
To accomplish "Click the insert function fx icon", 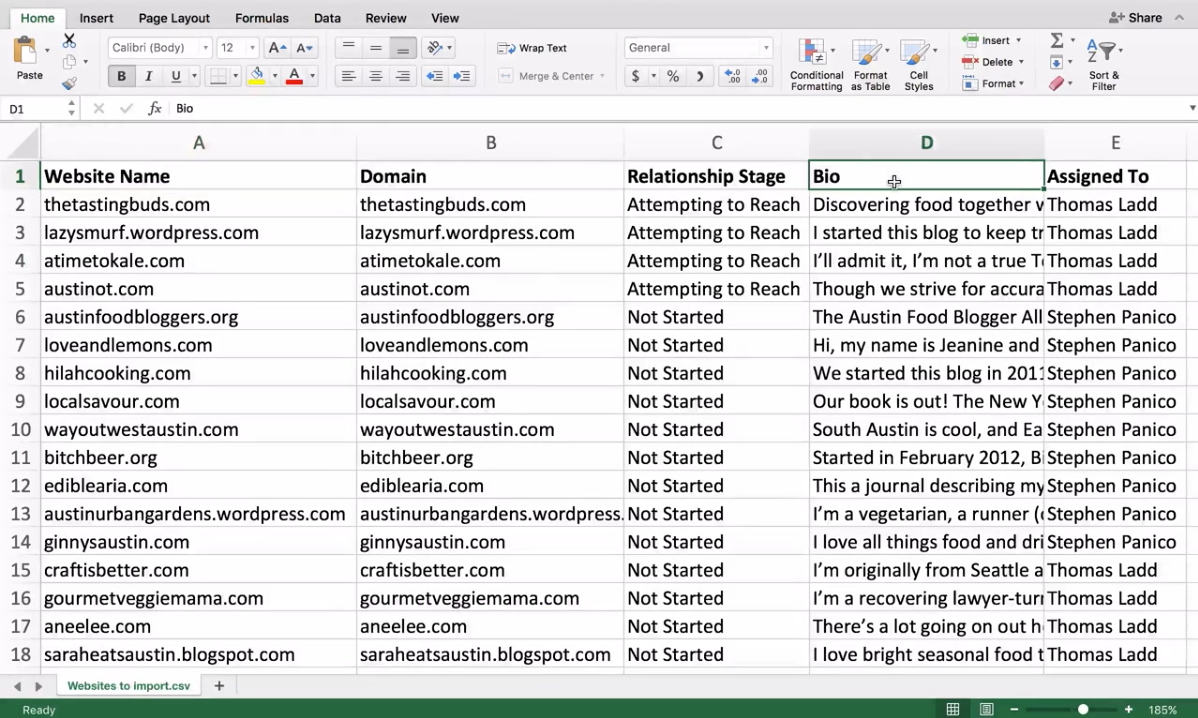I will (154, 108).
